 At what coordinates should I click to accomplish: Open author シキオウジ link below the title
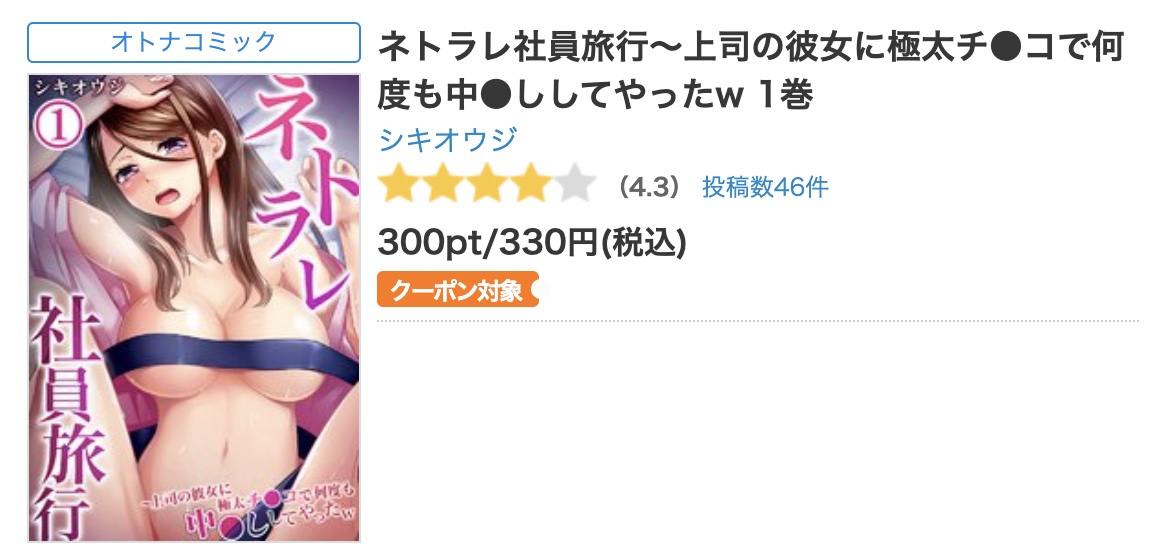point(448,139)
